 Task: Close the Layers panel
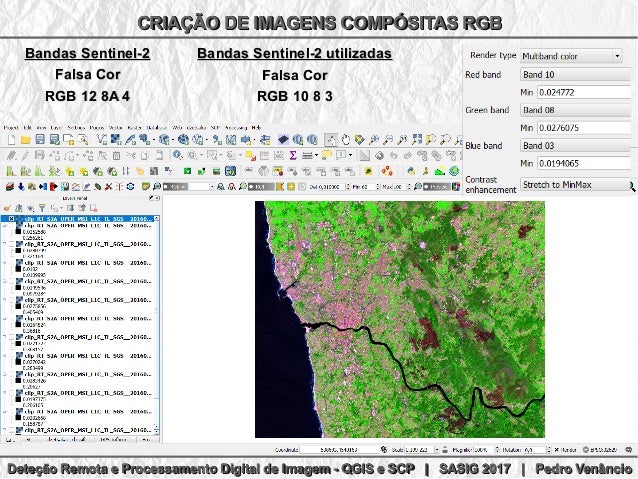point(157,198)
